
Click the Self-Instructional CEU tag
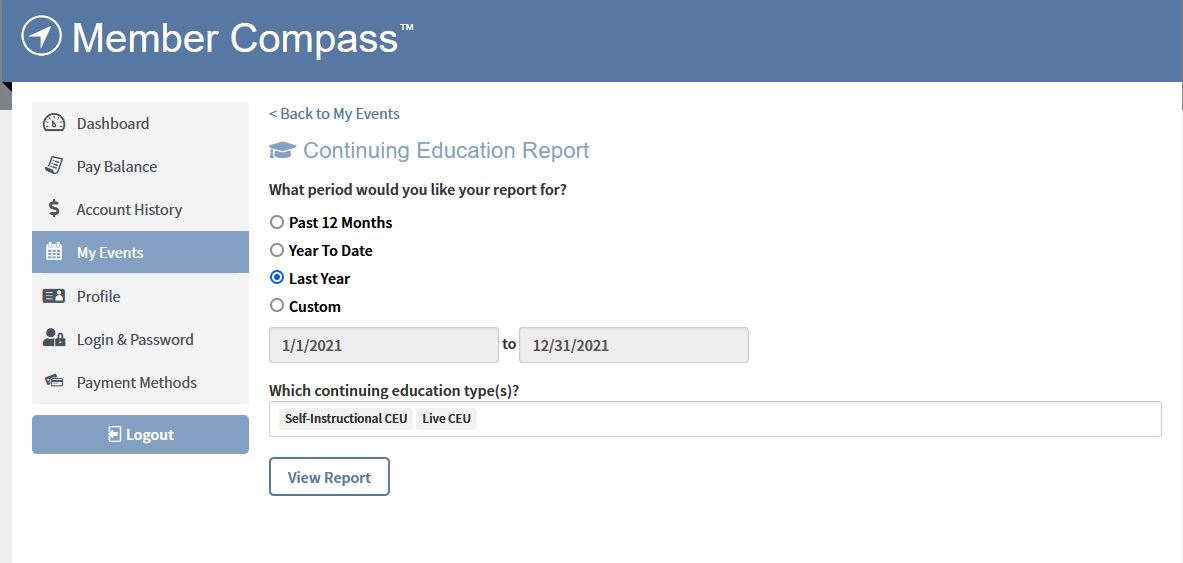tap(346, 419)
